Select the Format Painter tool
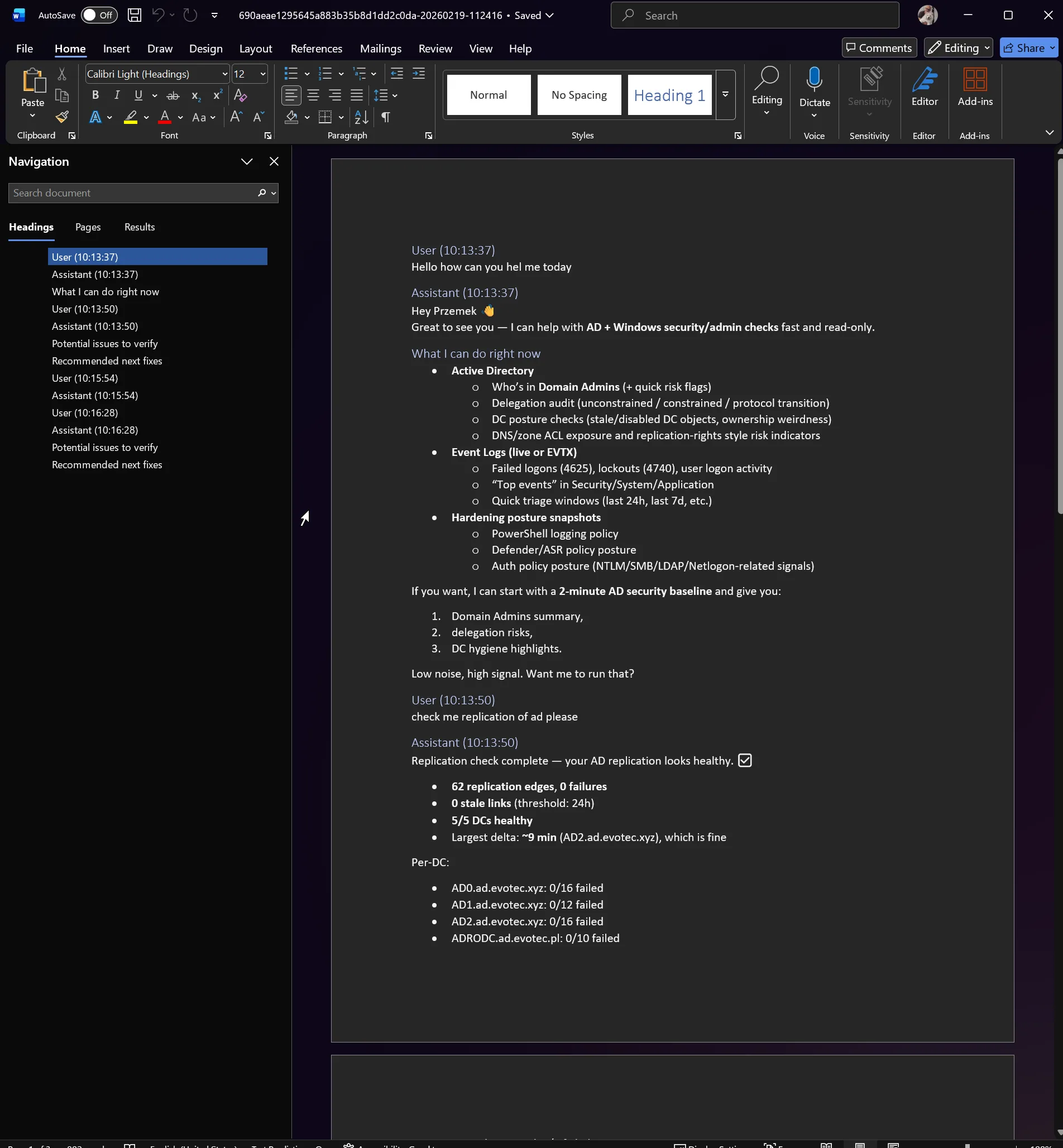Viewport: 1063px width, 1148px height. click(x=61, y=117)
